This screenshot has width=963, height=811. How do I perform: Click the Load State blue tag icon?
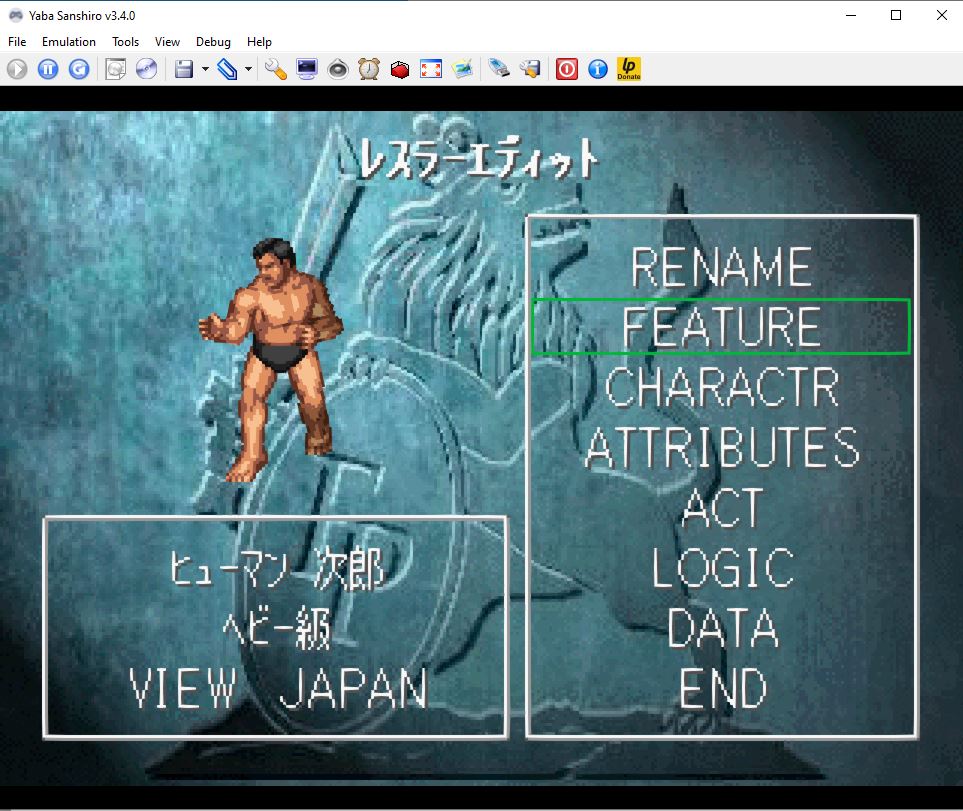click(227, 69)
